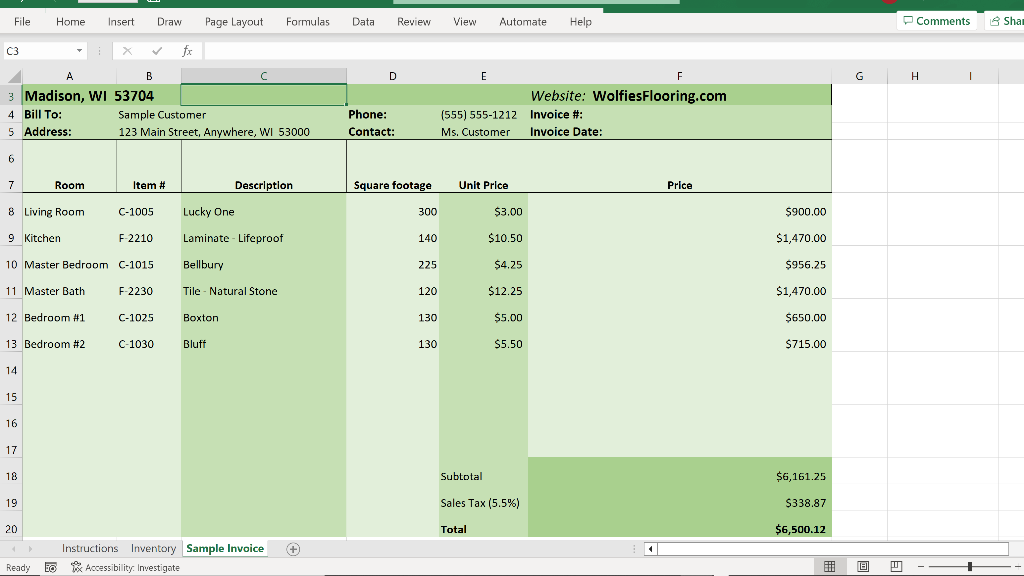Click the Living Room cell
Image resolution: width=1024 pixels, height=576 pixels.
[x=55, y=212]
